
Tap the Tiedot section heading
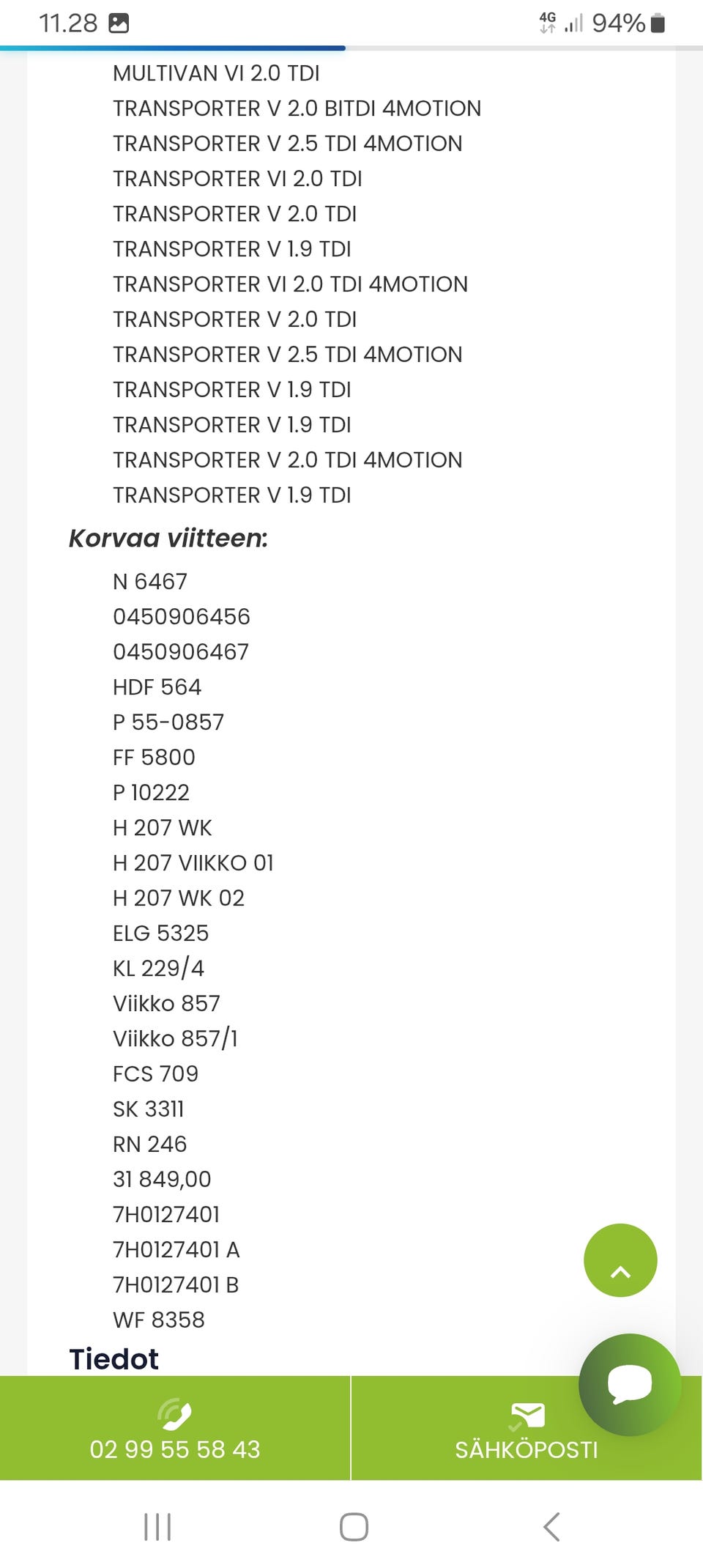(114, 1359)
